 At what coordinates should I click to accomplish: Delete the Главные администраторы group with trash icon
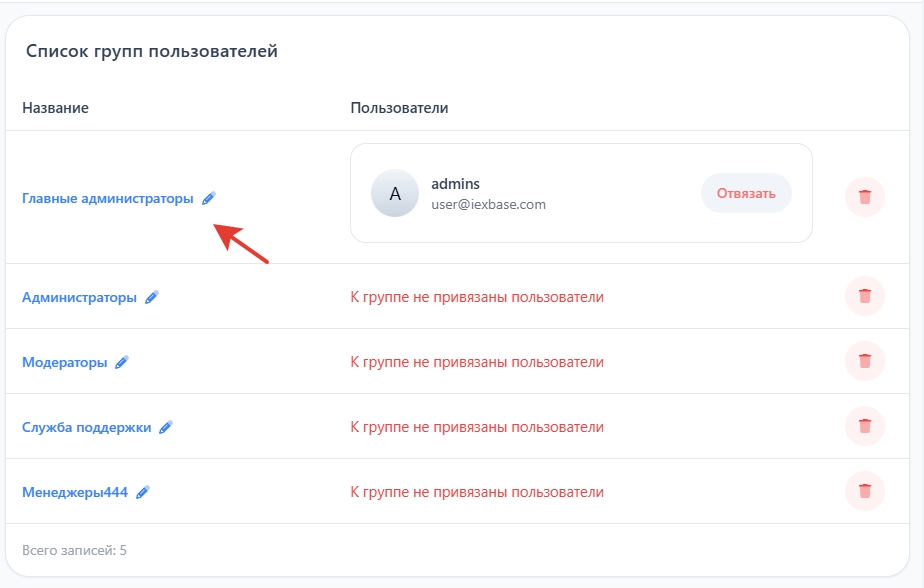pyautogui.click(x=865, y=197)
